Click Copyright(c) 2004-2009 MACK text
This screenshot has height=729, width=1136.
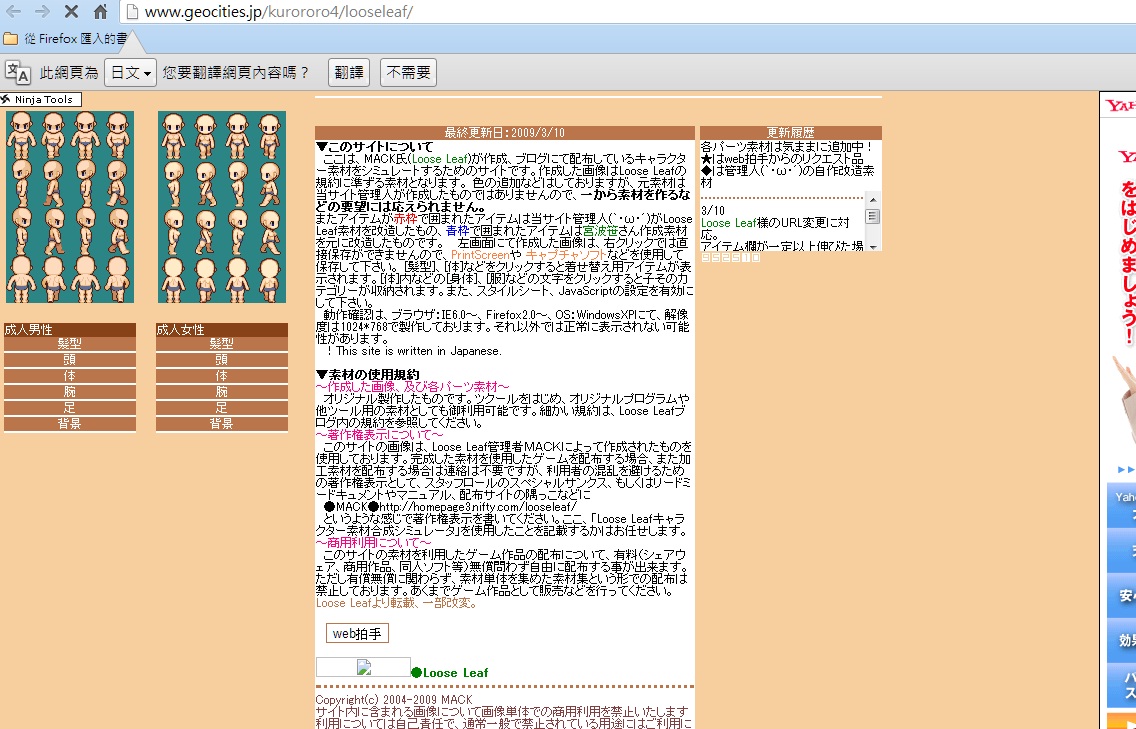393,700
